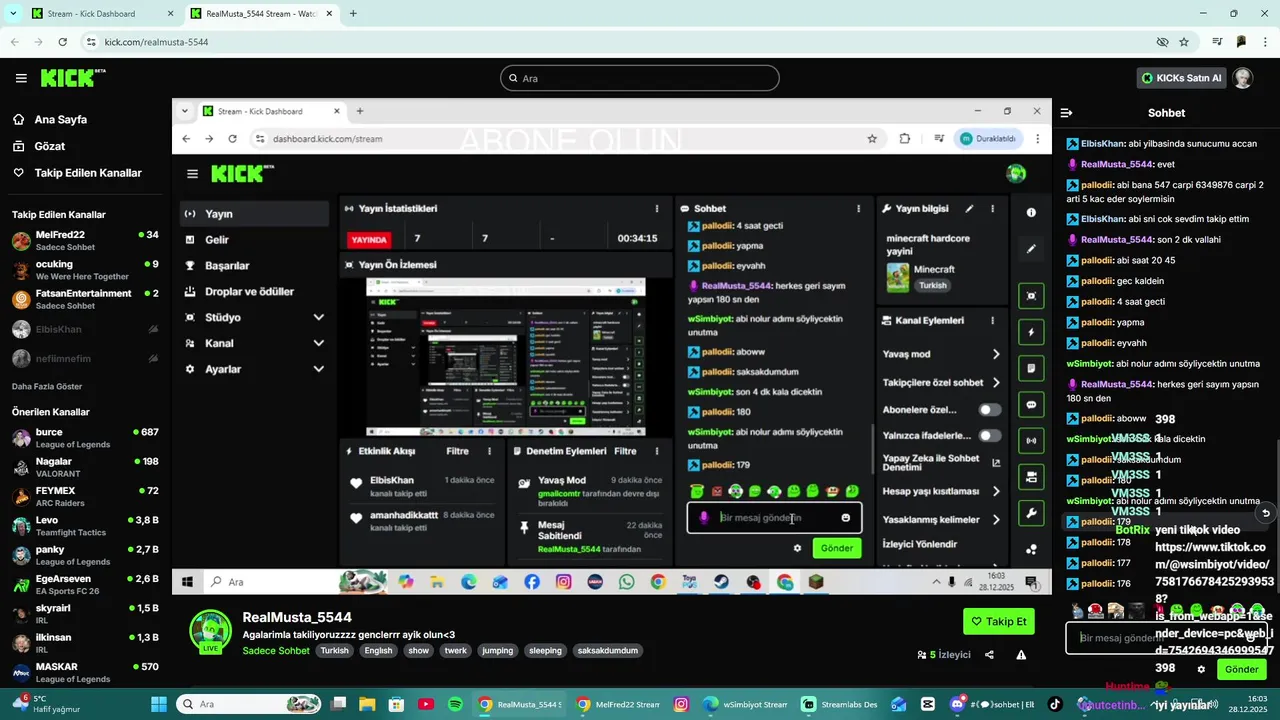Select the saksakdumdum stream tag
1280x720 pixels.
(x=607, y=650)
